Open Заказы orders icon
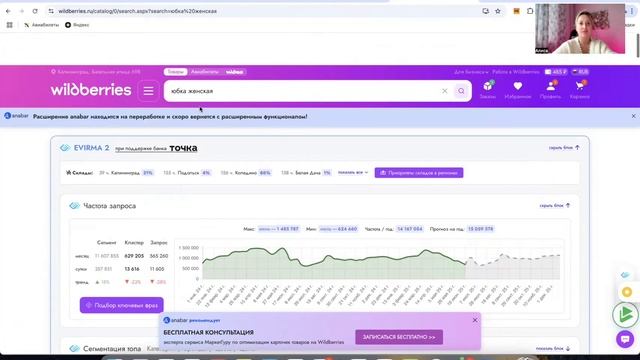 point(488,90)
